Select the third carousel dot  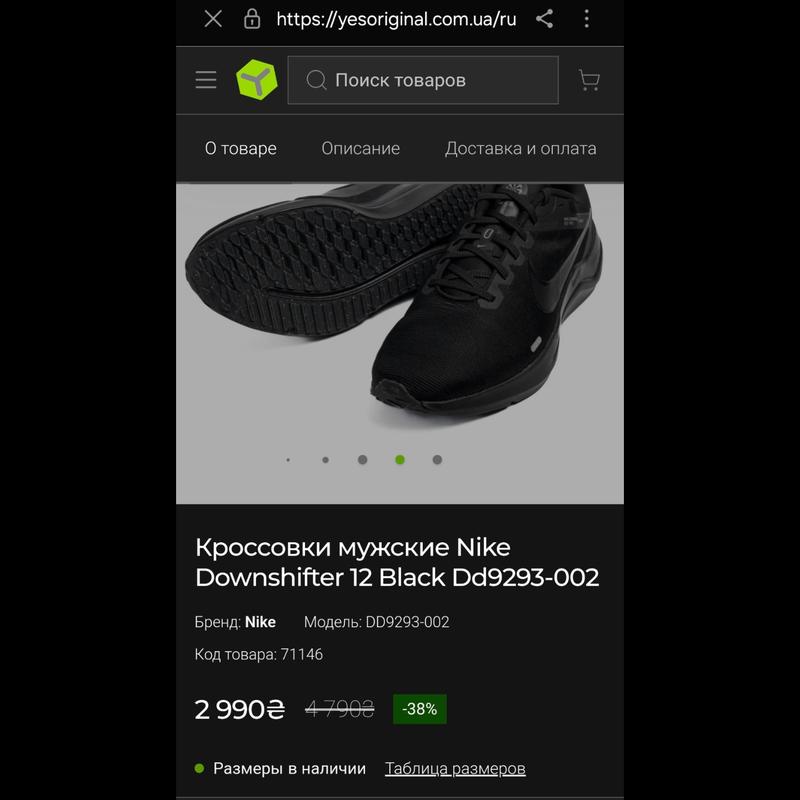[x=363, y=460]
